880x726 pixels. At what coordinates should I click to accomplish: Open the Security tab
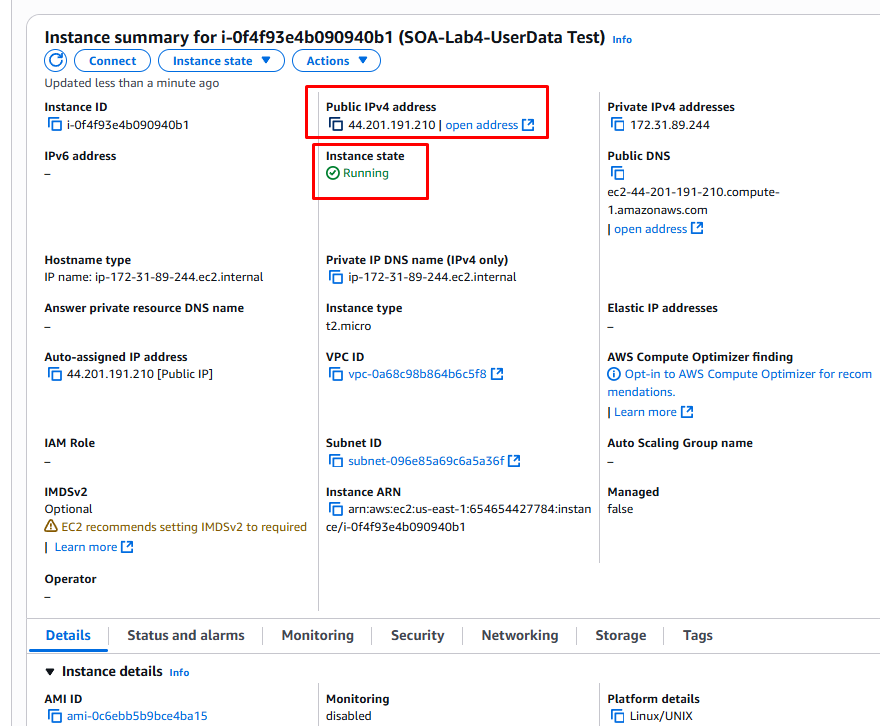(x=417, y=635)
